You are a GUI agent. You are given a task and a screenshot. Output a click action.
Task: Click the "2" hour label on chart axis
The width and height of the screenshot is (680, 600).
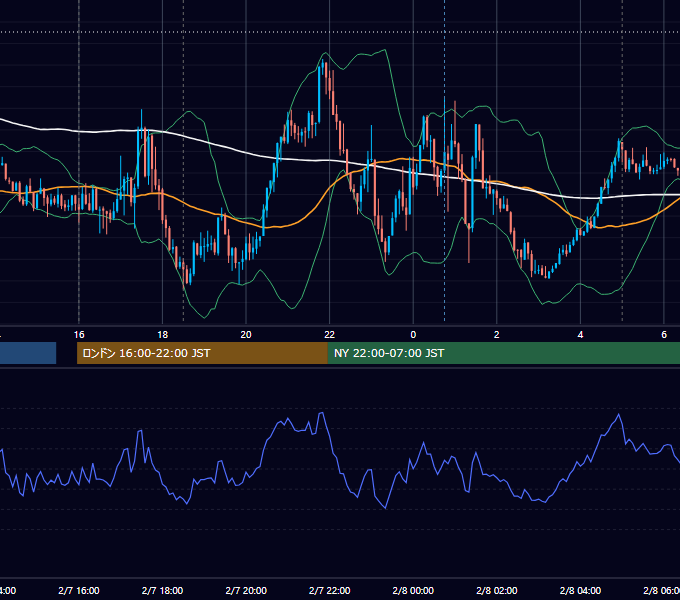pos(497,335)
